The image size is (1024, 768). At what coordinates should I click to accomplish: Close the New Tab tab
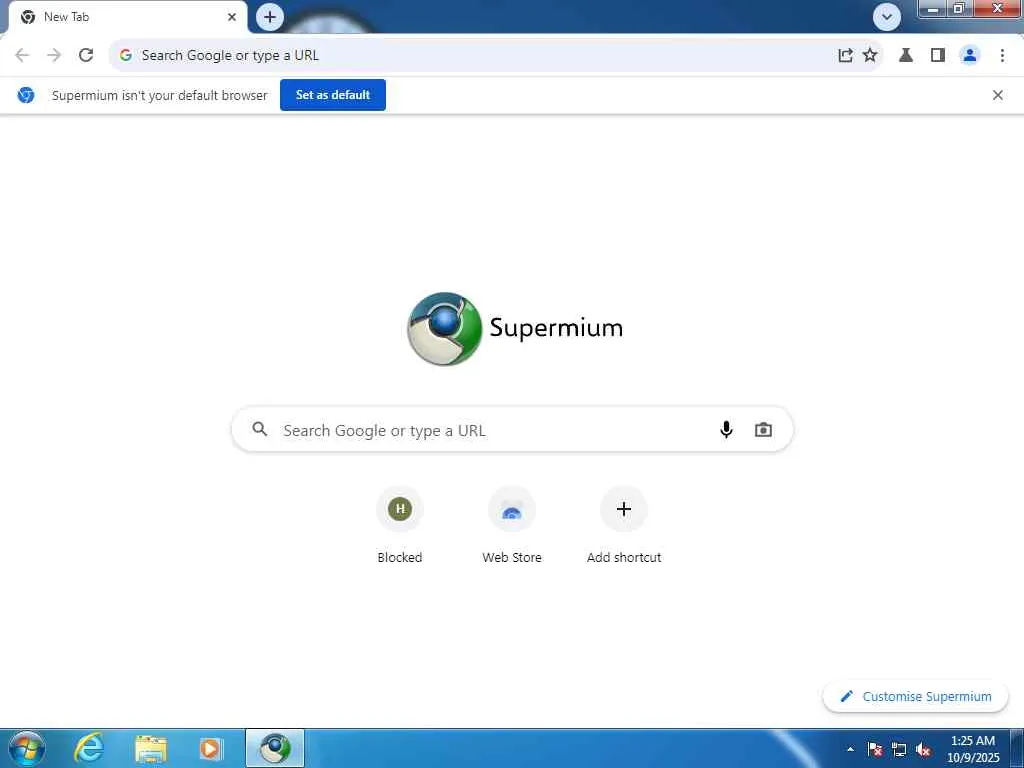pyautogui.click(x=232, y=17)
